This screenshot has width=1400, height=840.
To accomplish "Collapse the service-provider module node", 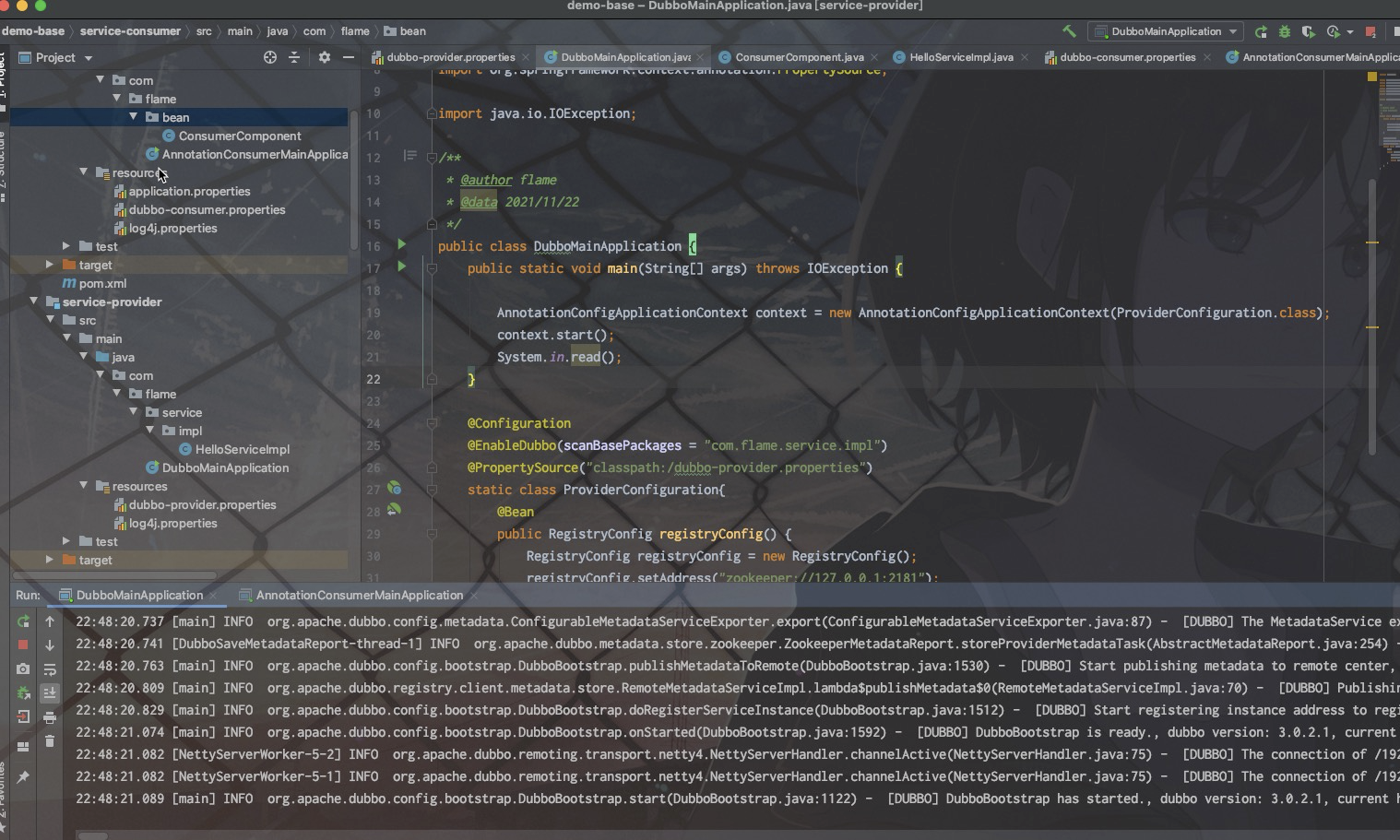I will 33,302.
